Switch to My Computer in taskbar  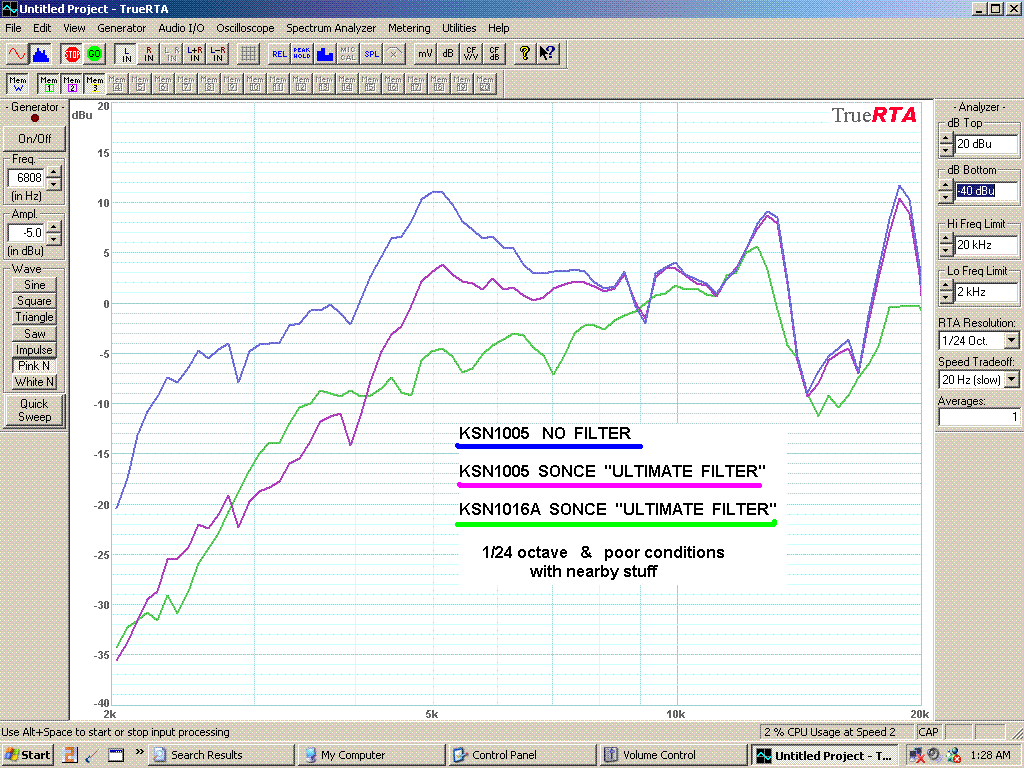(371, 755)
